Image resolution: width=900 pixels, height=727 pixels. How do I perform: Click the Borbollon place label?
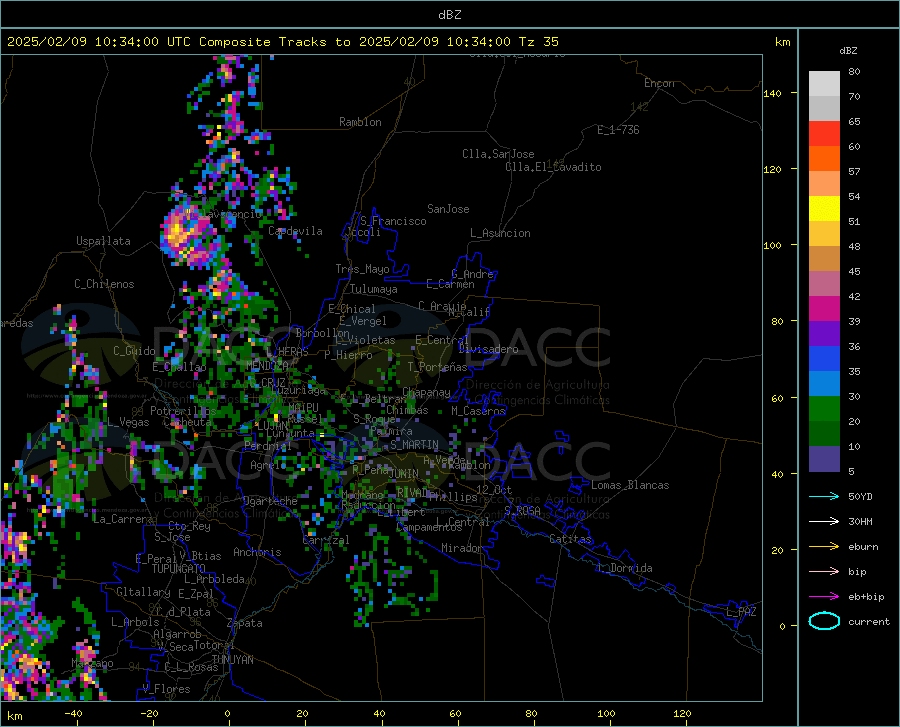point(323,333)
